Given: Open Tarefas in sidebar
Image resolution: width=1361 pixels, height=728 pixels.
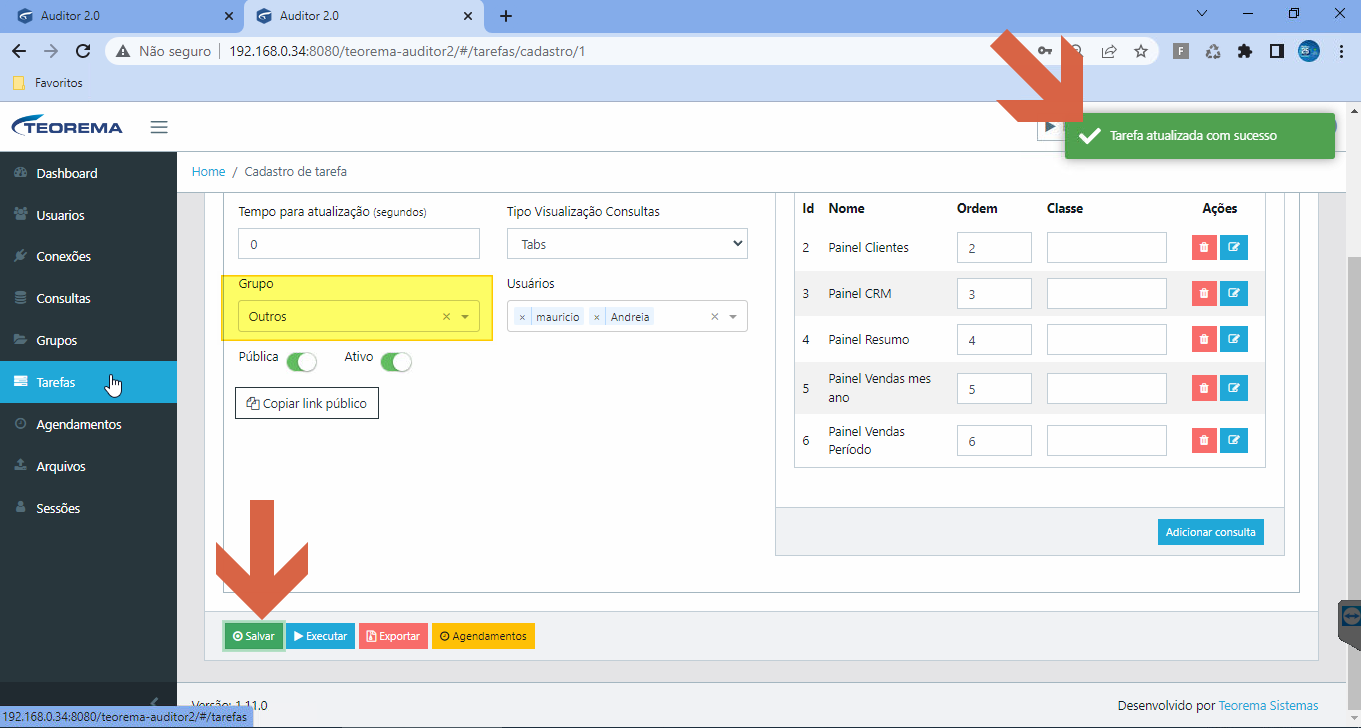Looking at the screenshot, I should (x=88, y=382).
